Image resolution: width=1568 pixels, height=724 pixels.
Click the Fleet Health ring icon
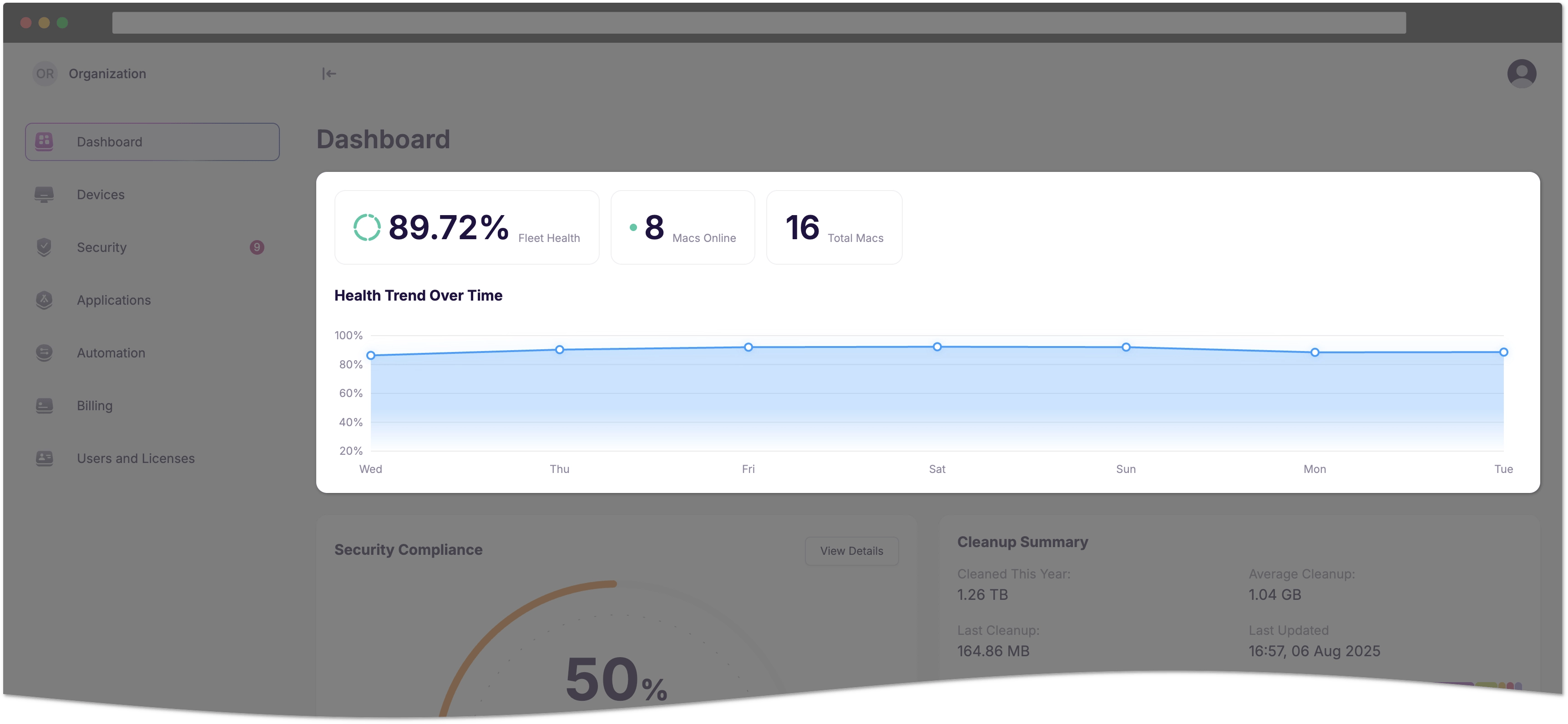(367, 227)
